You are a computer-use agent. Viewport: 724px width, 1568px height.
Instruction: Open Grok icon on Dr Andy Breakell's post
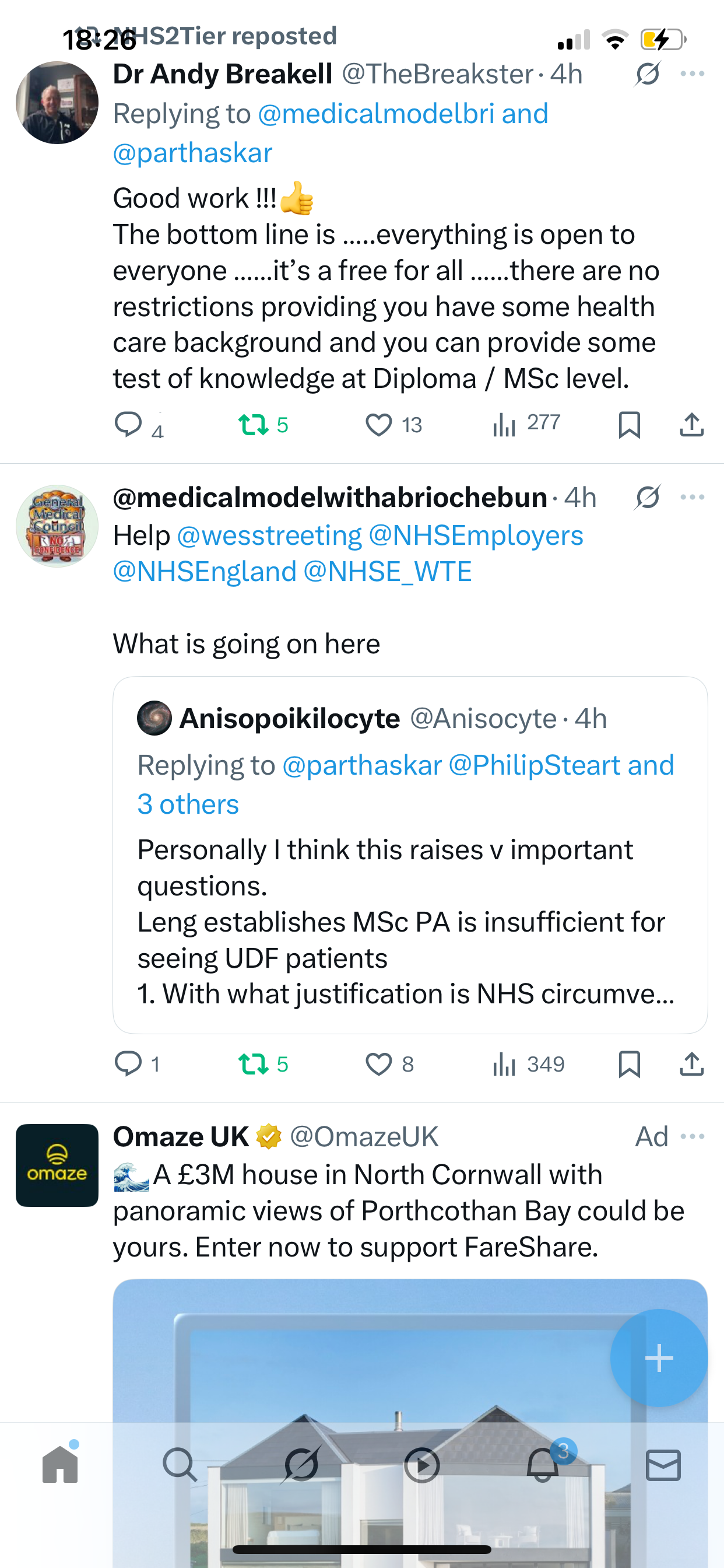647,74
